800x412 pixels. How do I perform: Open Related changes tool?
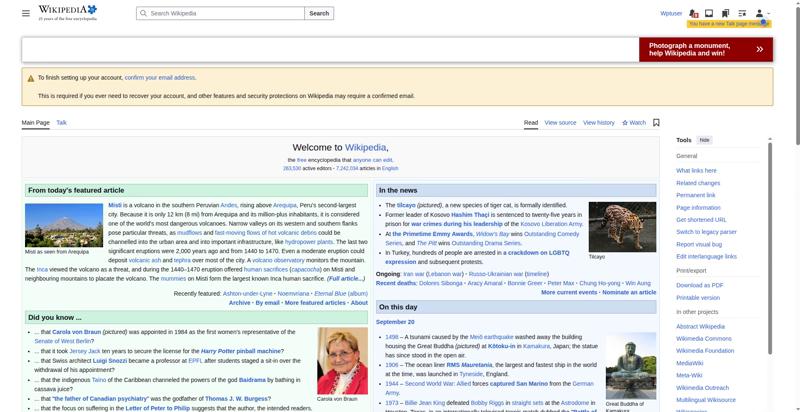pyautogui.click(x=698, y=183)
